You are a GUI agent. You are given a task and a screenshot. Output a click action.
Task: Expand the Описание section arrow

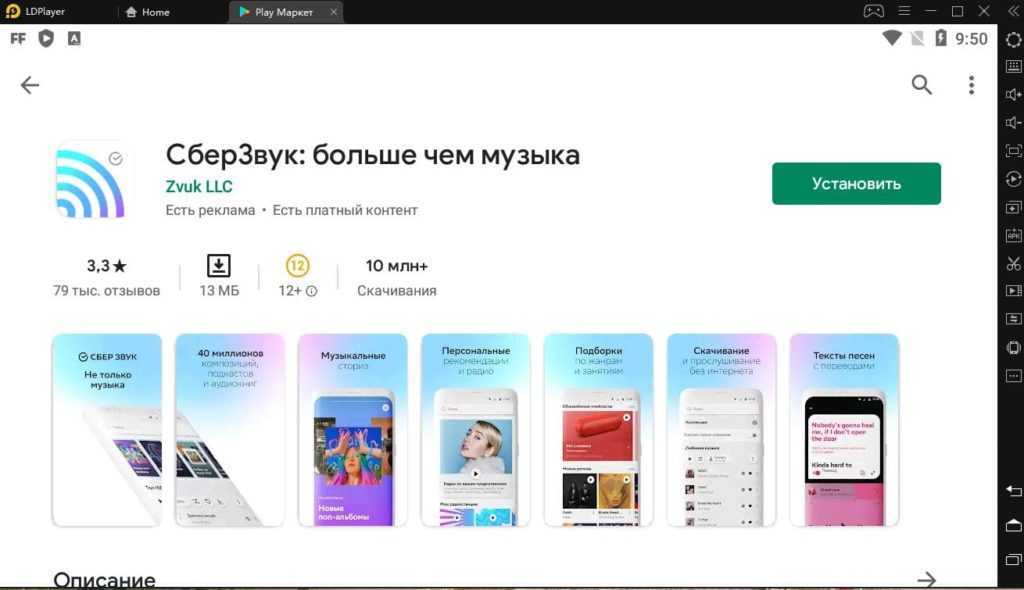[927, 579]
